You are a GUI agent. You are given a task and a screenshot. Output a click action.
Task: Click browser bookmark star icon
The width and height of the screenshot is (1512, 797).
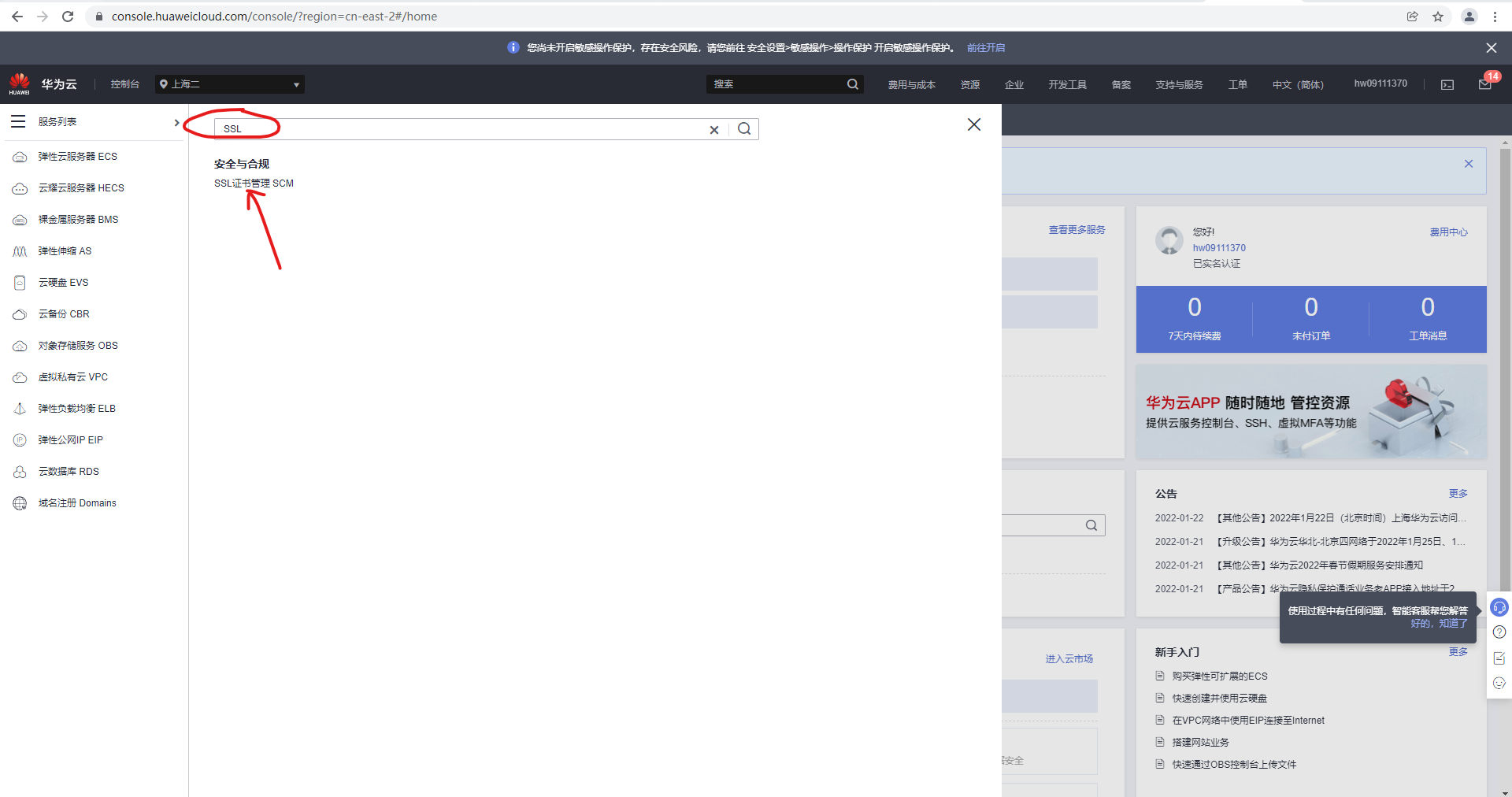point(1438,16)
